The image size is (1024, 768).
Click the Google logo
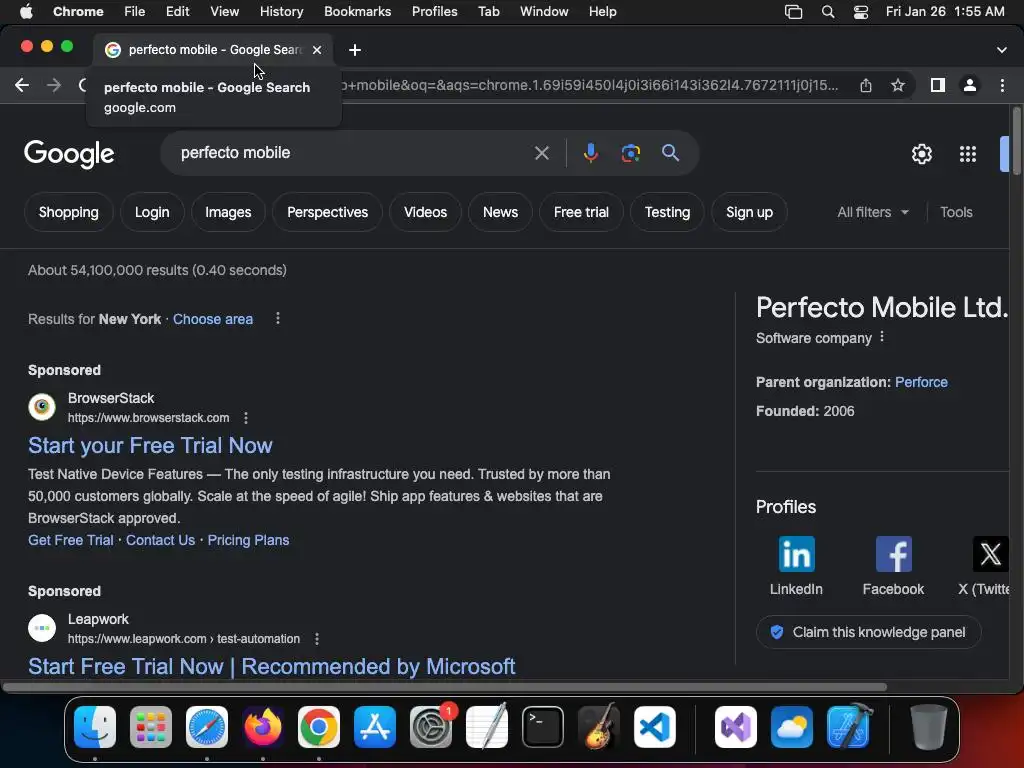pyautogui.click(x=69, y=154)
